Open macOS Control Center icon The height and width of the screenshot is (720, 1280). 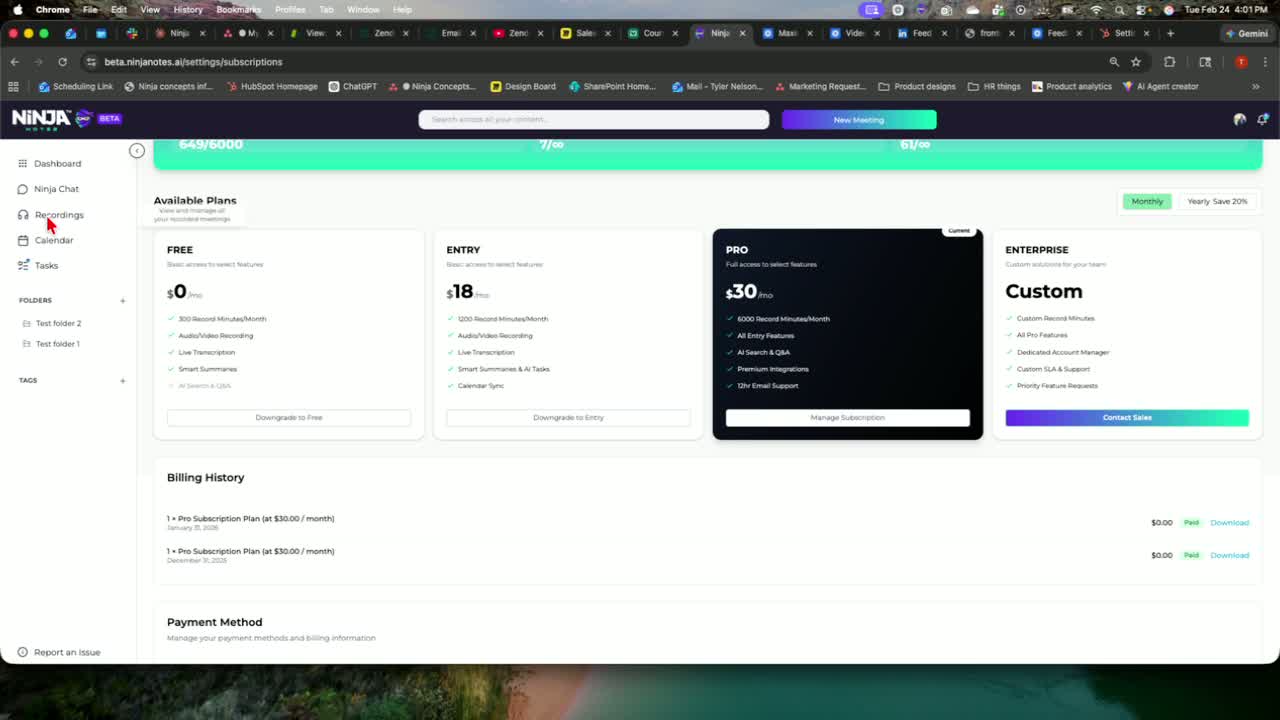[x=1142, y=10]
